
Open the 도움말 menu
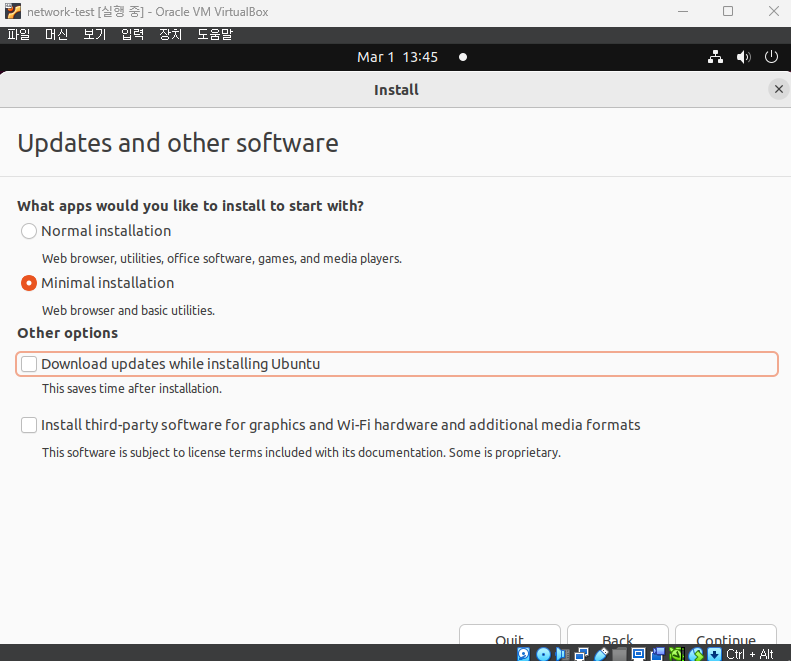tap(215, 34)
